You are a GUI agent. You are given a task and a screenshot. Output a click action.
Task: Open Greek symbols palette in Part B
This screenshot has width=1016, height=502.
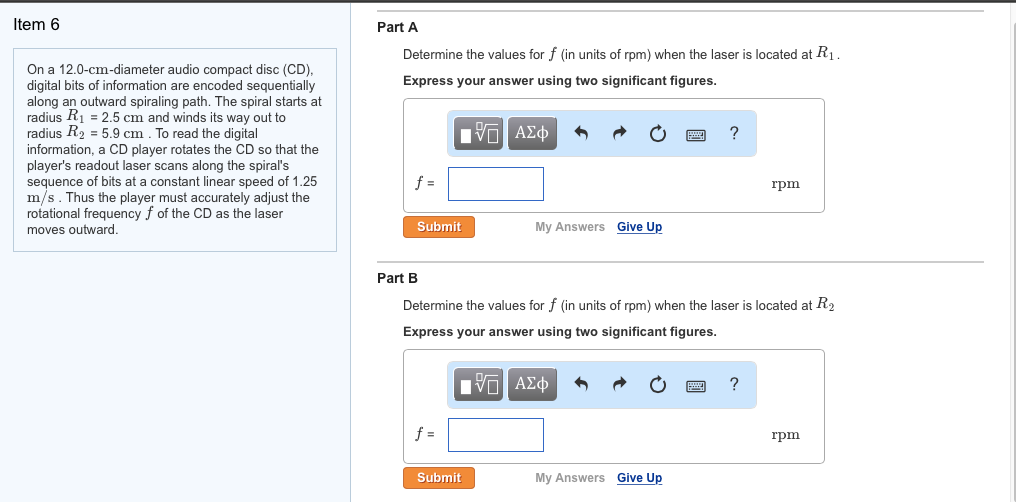coord(532,384)
